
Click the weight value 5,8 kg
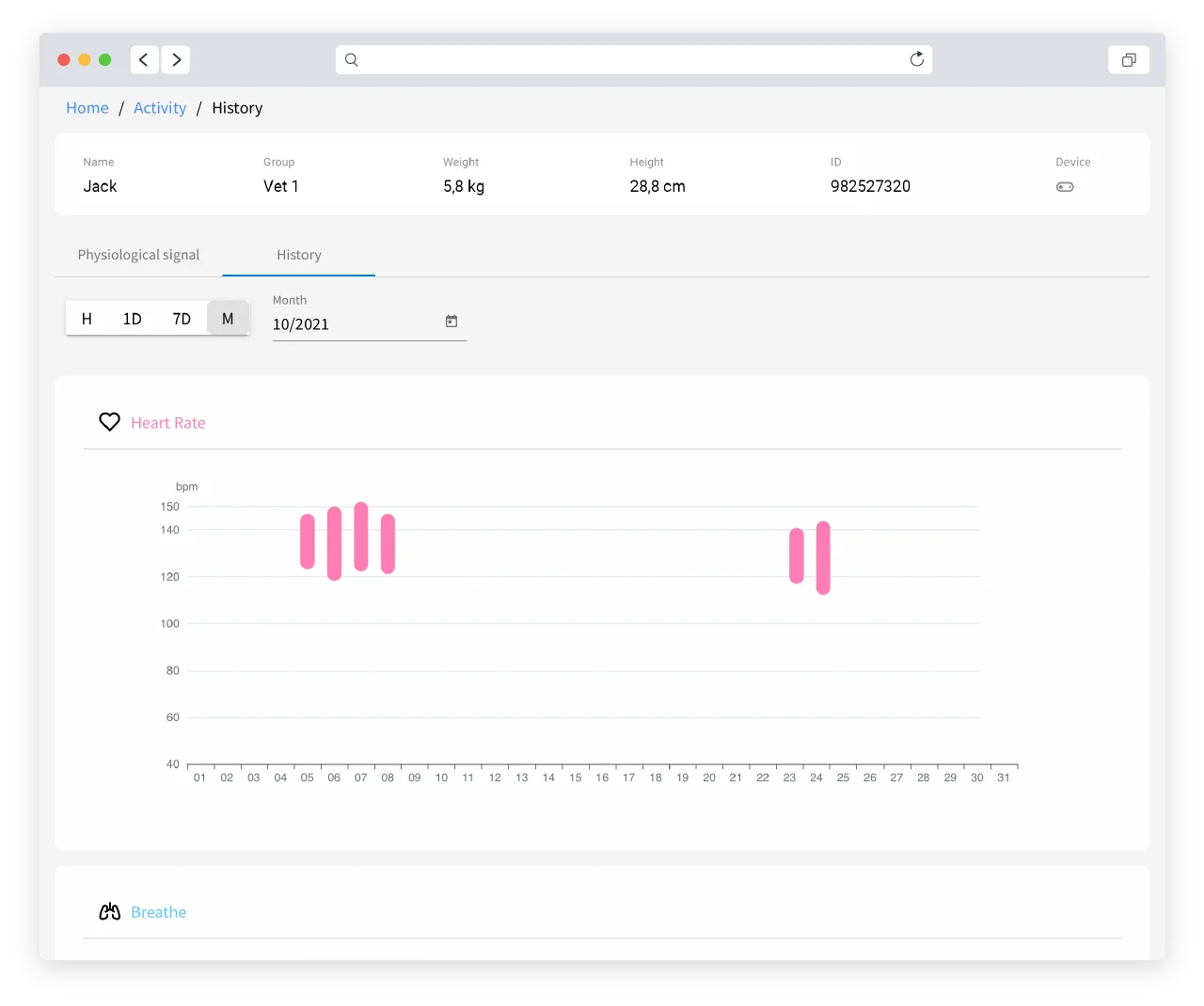pyautogui.click(x=464, y=186)
